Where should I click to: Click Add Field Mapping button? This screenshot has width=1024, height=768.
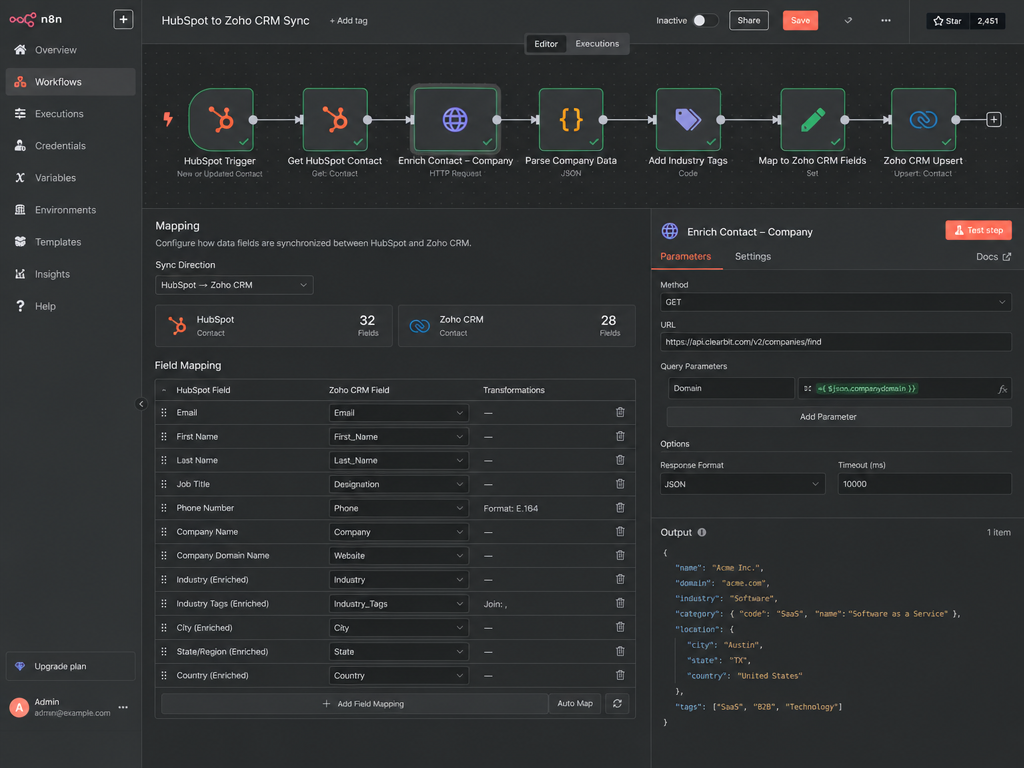pyautogui.click(x=355, y=703)
